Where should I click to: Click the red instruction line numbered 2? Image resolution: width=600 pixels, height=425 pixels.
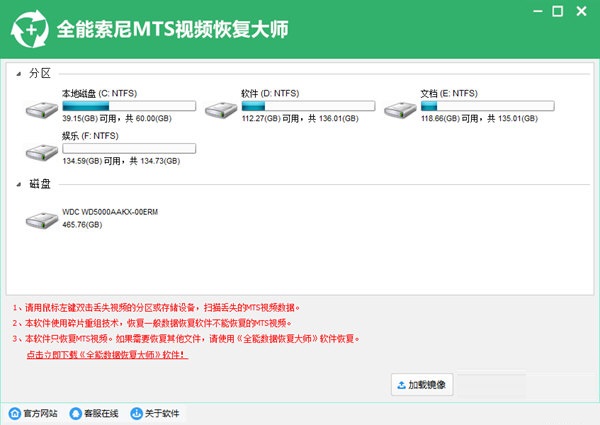(152, 323)
